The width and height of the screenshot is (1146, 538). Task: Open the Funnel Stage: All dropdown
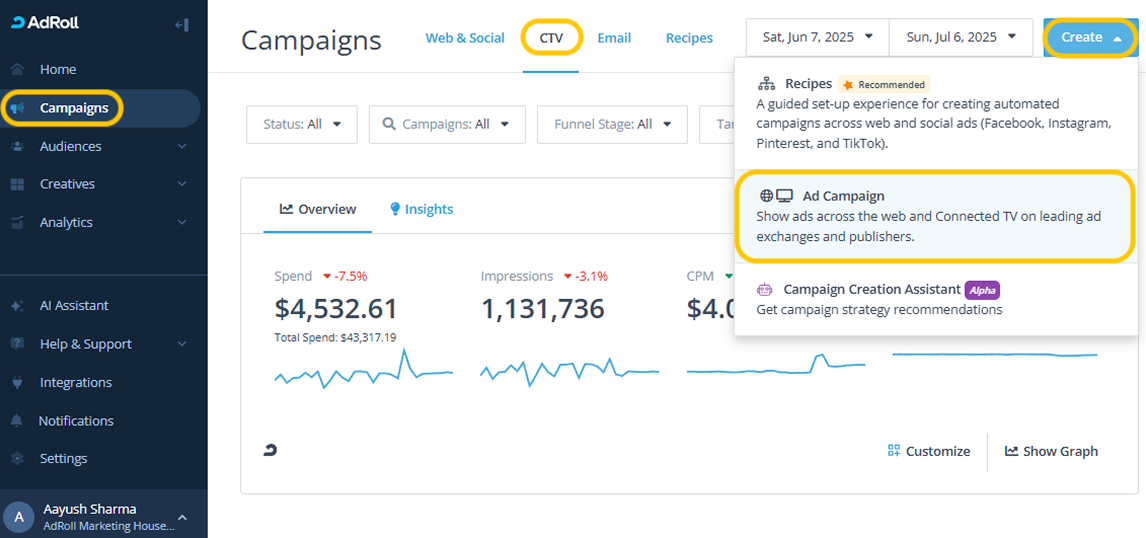click(x=612, y=125)
